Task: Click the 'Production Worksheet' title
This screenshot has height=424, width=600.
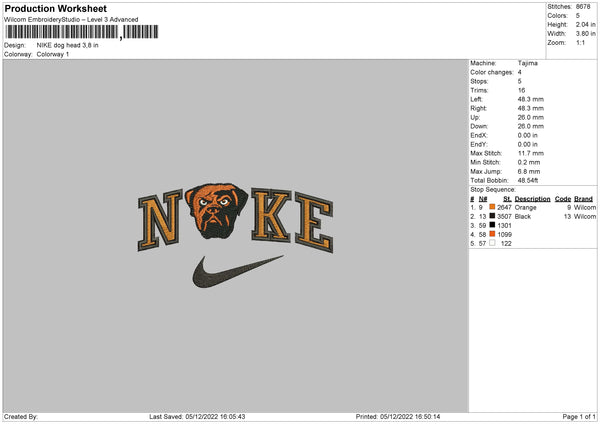Action: click(55, 8)
